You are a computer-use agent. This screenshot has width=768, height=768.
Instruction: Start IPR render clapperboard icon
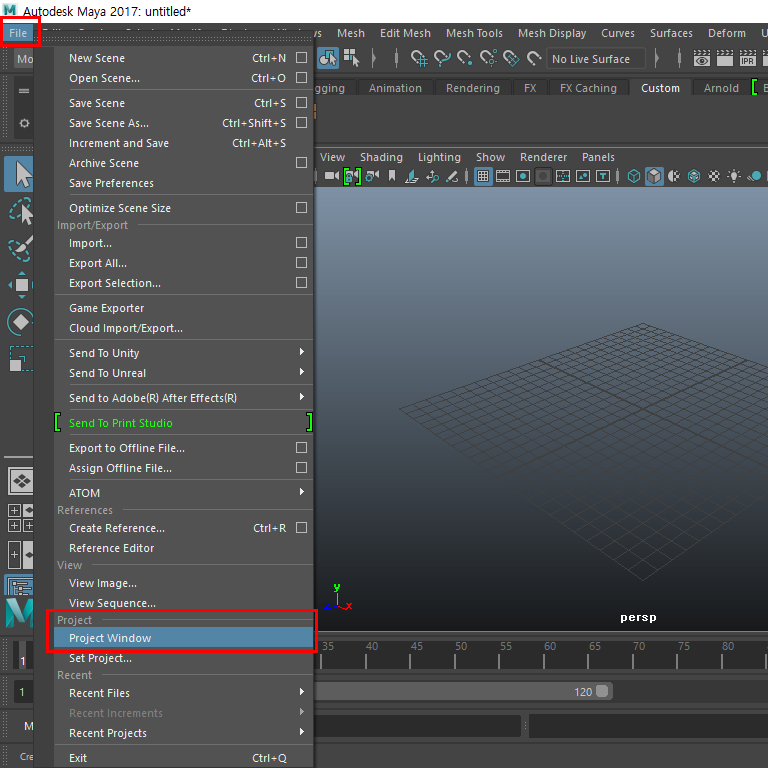tap(747, 58)
